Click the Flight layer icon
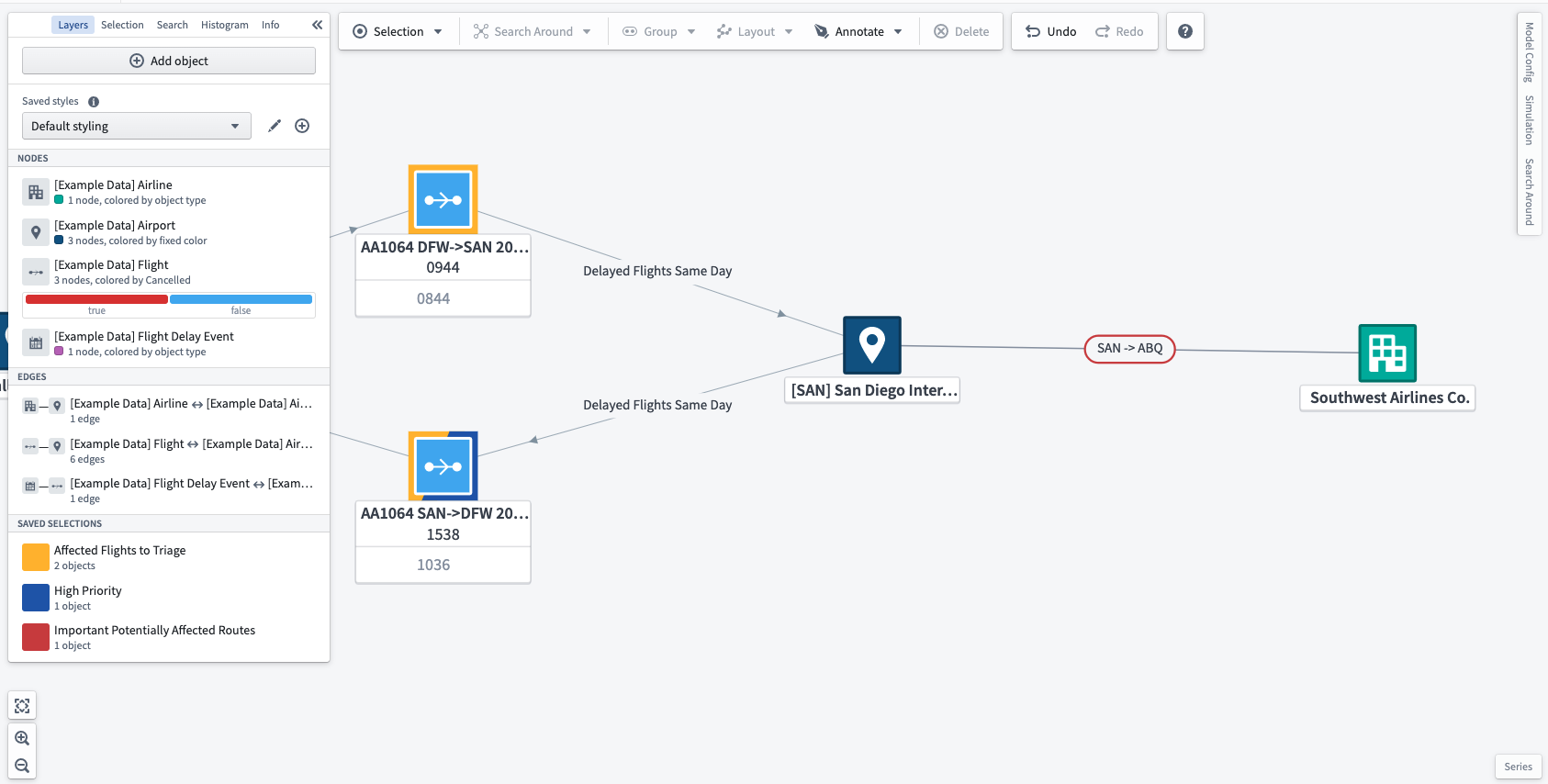Screen dimensions: 1548x784 (x=36, y=272)
